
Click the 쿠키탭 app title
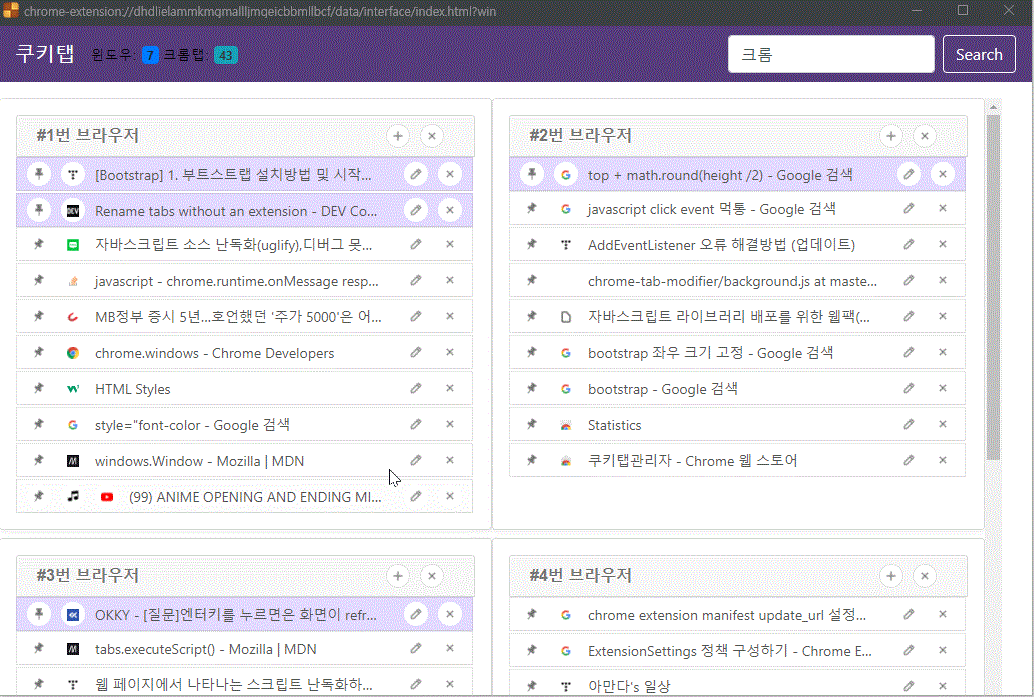(x=45, y=54)
